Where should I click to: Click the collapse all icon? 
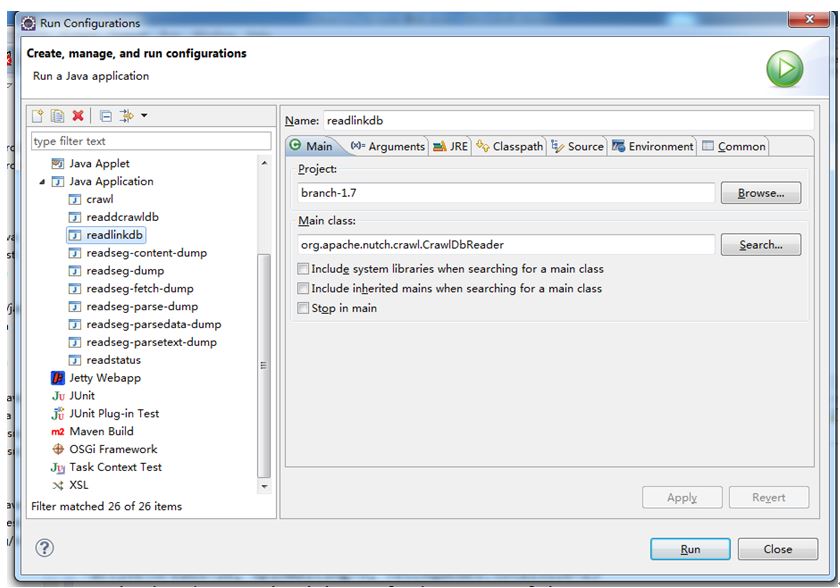(105, 116)
